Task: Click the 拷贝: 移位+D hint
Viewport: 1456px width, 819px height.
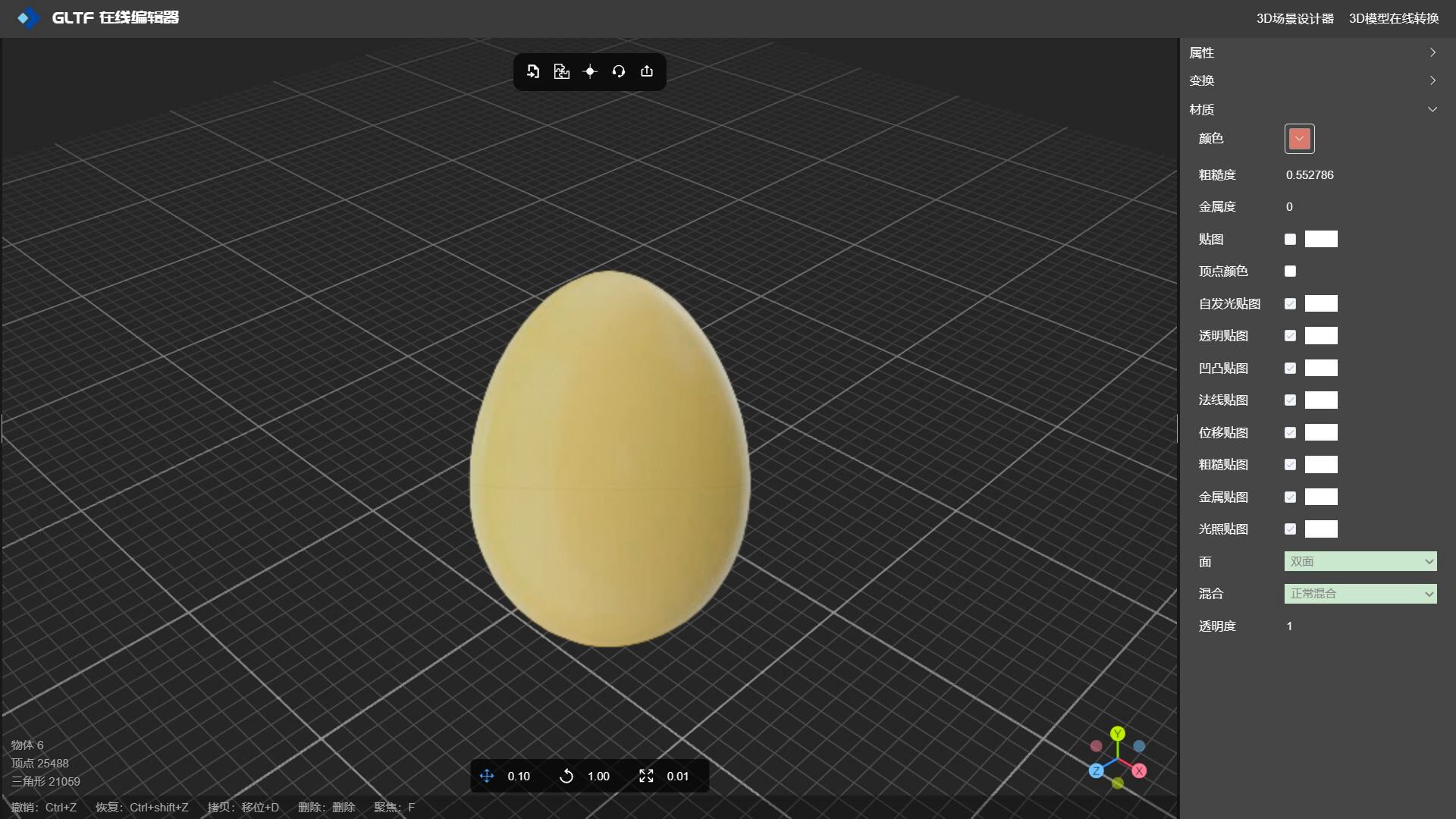Action: (x=243, y=808)
